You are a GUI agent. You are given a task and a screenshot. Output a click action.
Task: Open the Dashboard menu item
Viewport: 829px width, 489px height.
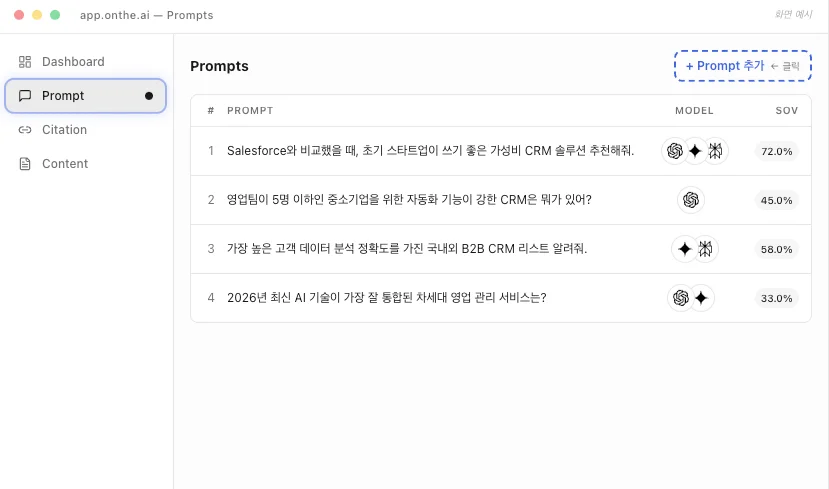73,62
